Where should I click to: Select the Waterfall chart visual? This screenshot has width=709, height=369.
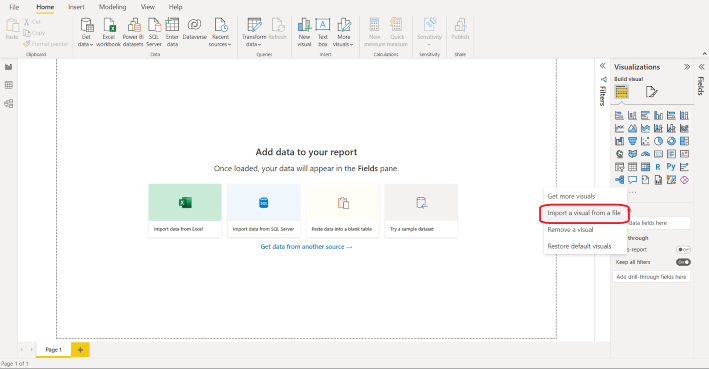tap(619, 141)
